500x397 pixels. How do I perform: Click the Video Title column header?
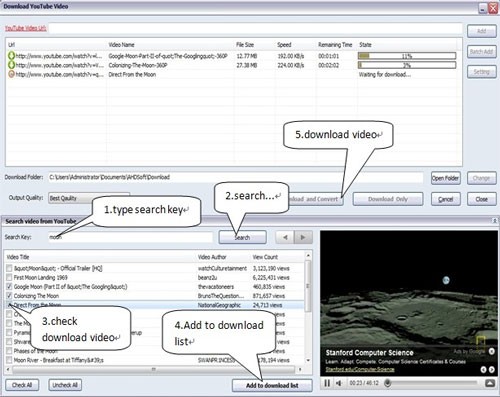pos(18,257)
